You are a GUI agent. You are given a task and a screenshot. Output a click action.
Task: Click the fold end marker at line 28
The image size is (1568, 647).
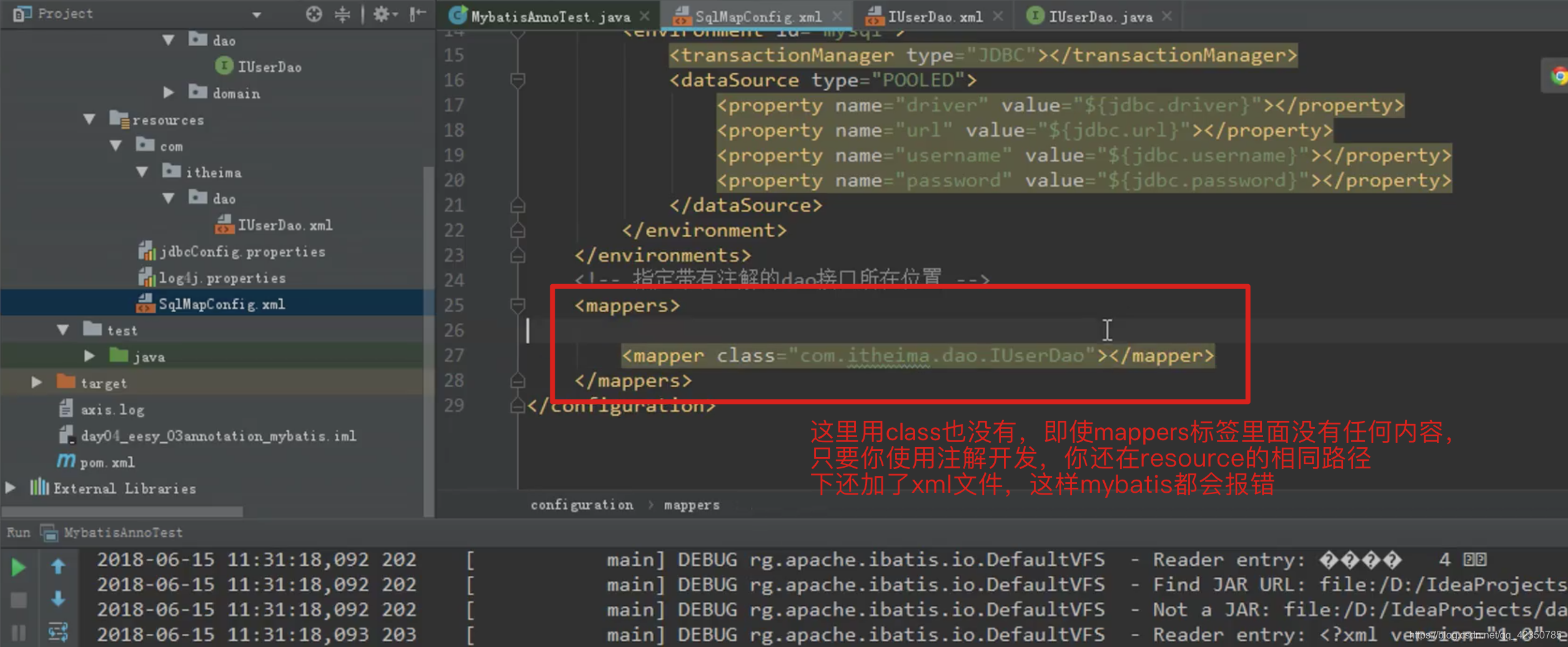point(517,380)
